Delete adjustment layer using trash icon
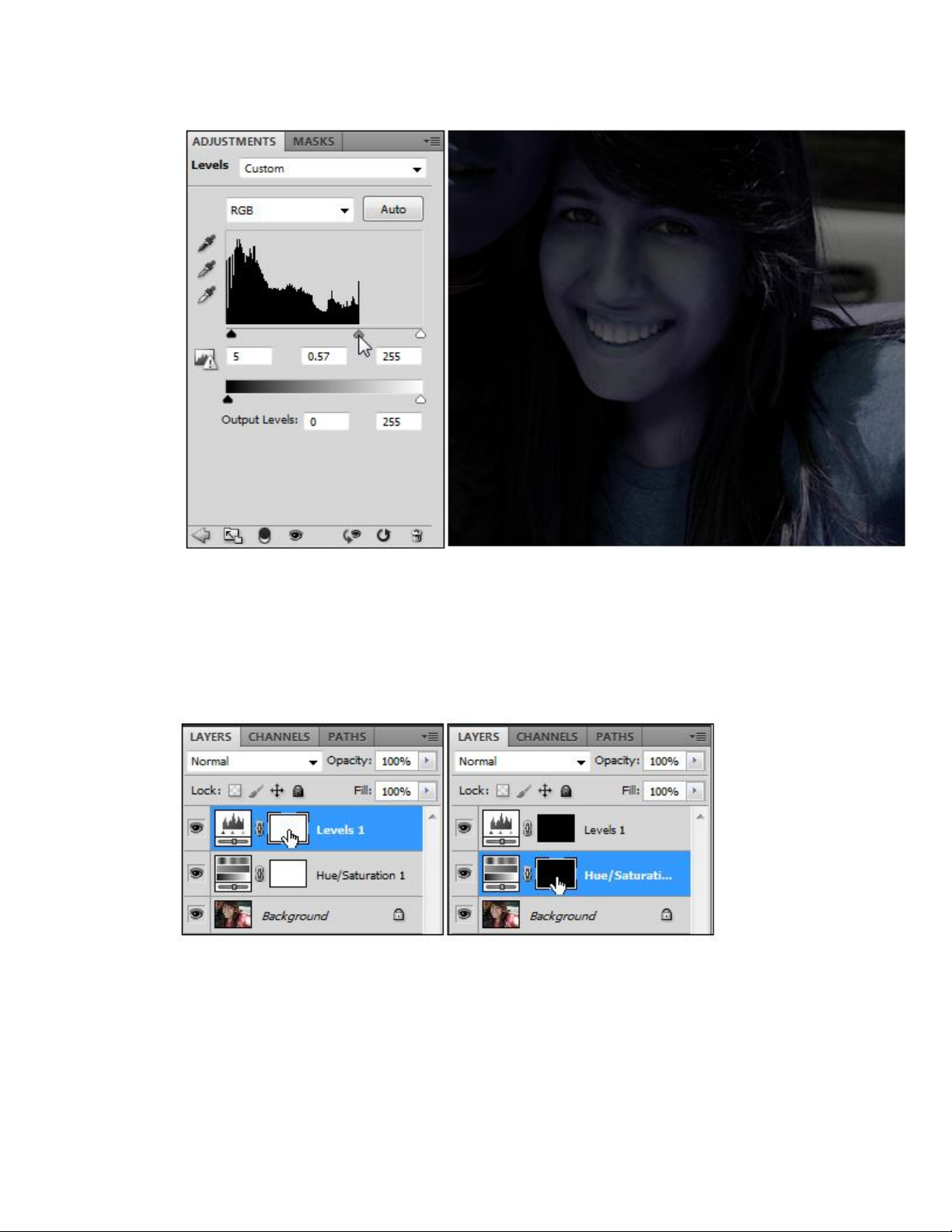Image resolution: width=952 pixels, height=1232 pixels. coord(417,536)
